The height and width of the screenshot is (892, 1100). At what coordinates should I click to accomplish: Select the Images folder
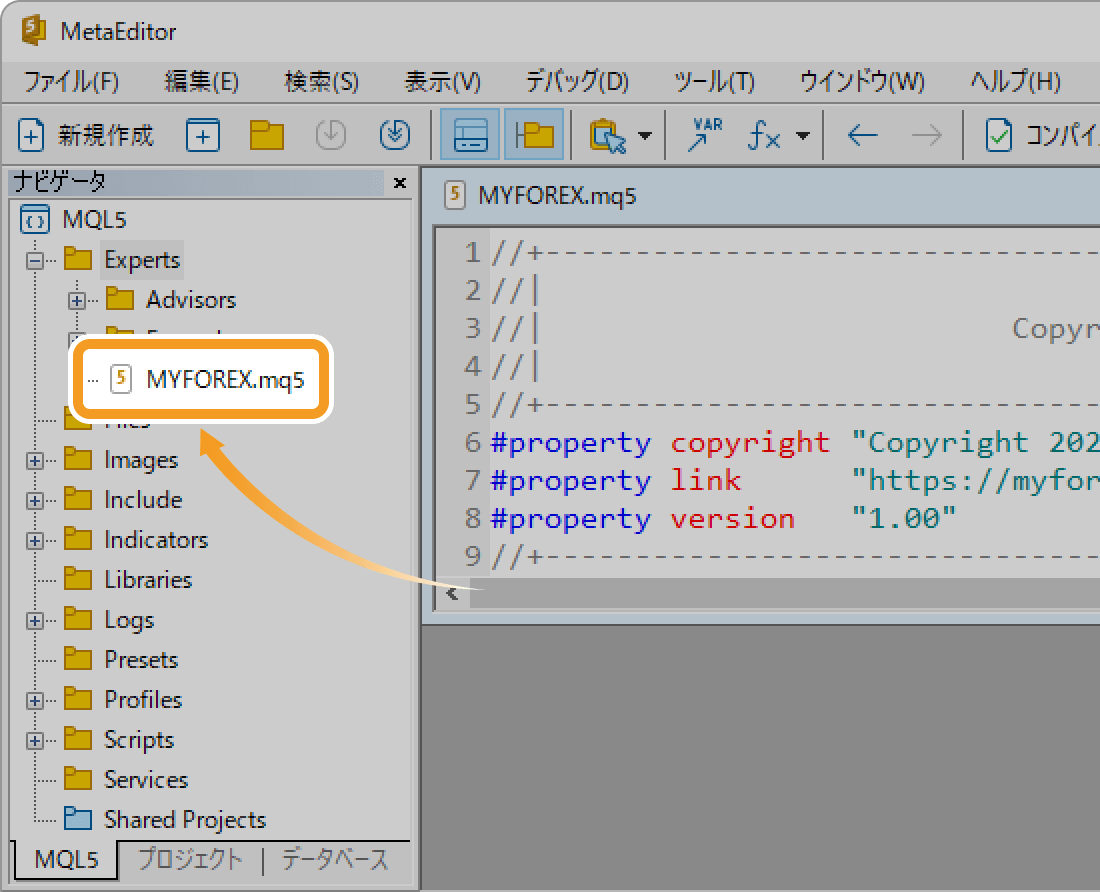[x=140, y=460]
